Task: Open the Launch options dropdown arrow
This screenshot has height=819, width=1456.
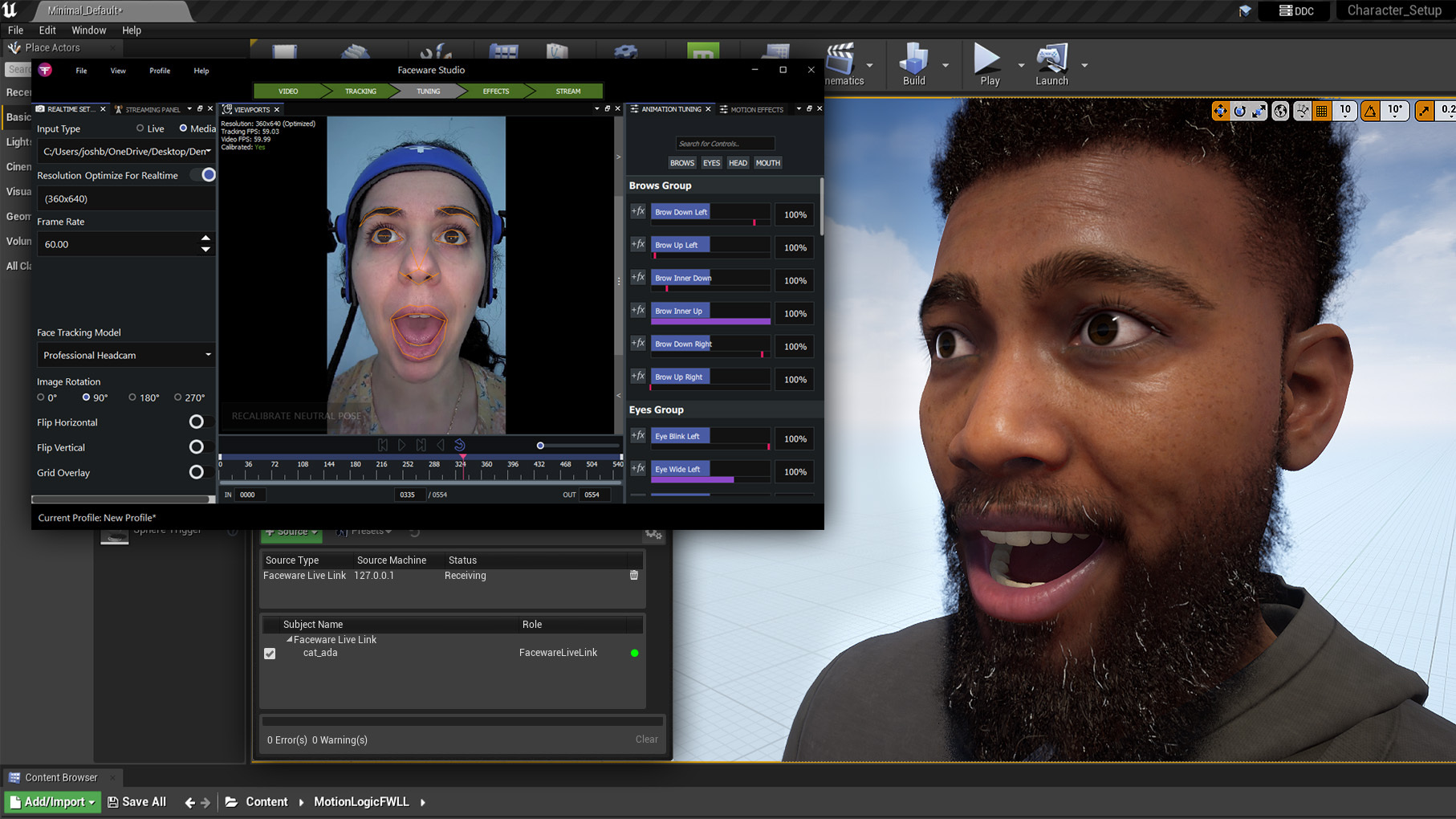Action: coord(1084,65)
